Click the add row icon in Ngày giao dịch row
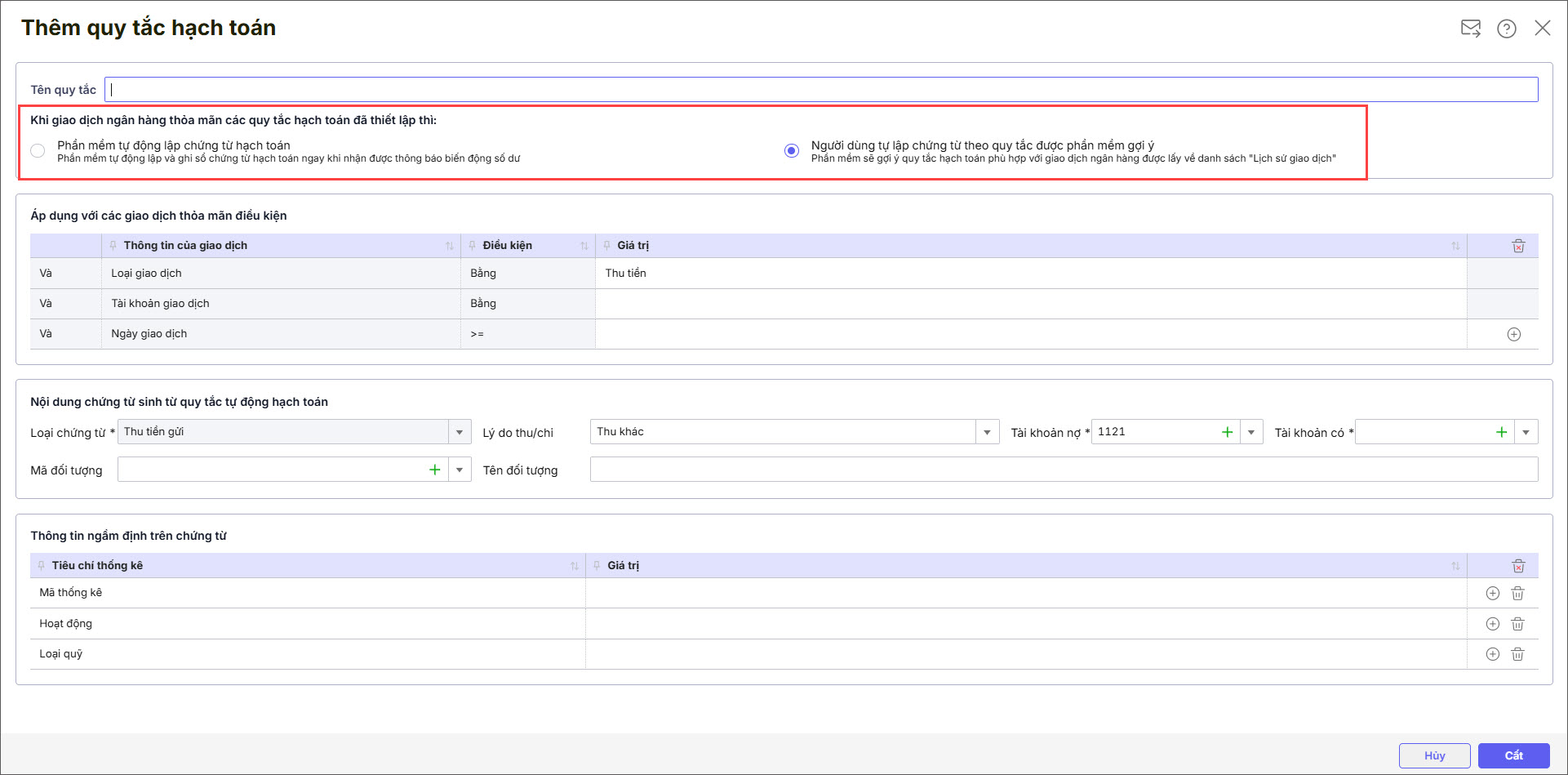 pyautogui.click(x=1513, y=334)
